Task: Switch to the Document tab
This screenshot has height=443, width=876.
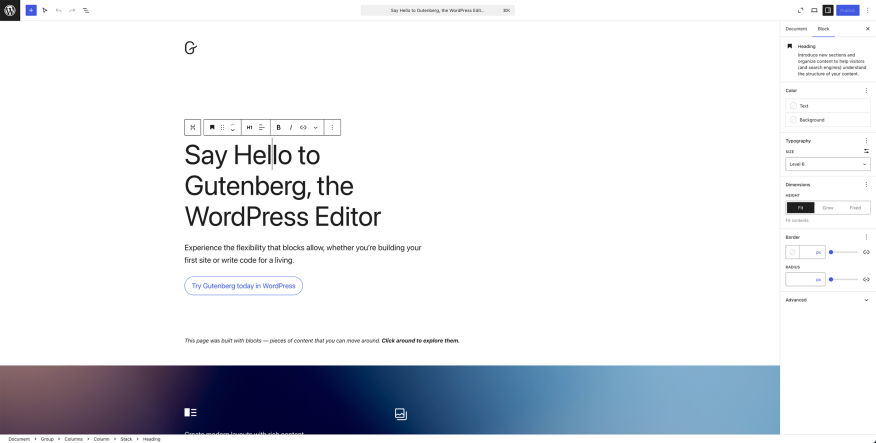Action: [796, 28]
